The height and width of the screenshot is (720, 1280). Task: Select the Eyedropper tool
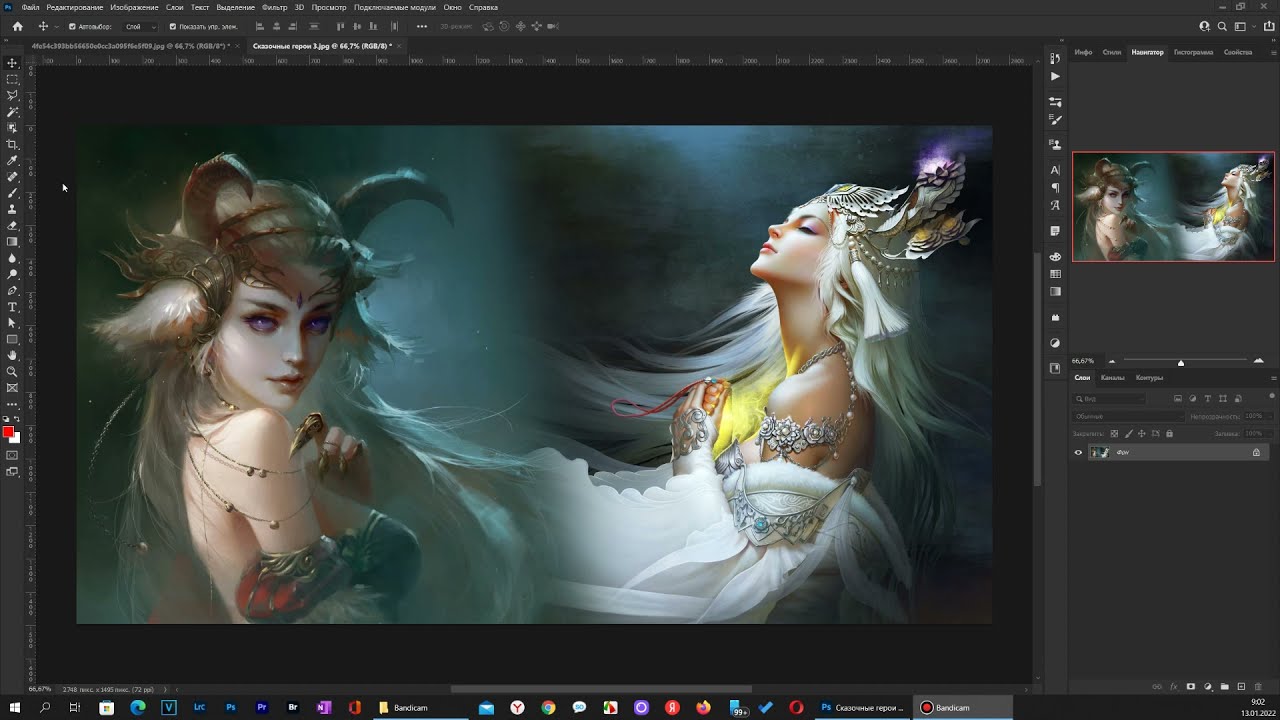[x=12, y=160]
